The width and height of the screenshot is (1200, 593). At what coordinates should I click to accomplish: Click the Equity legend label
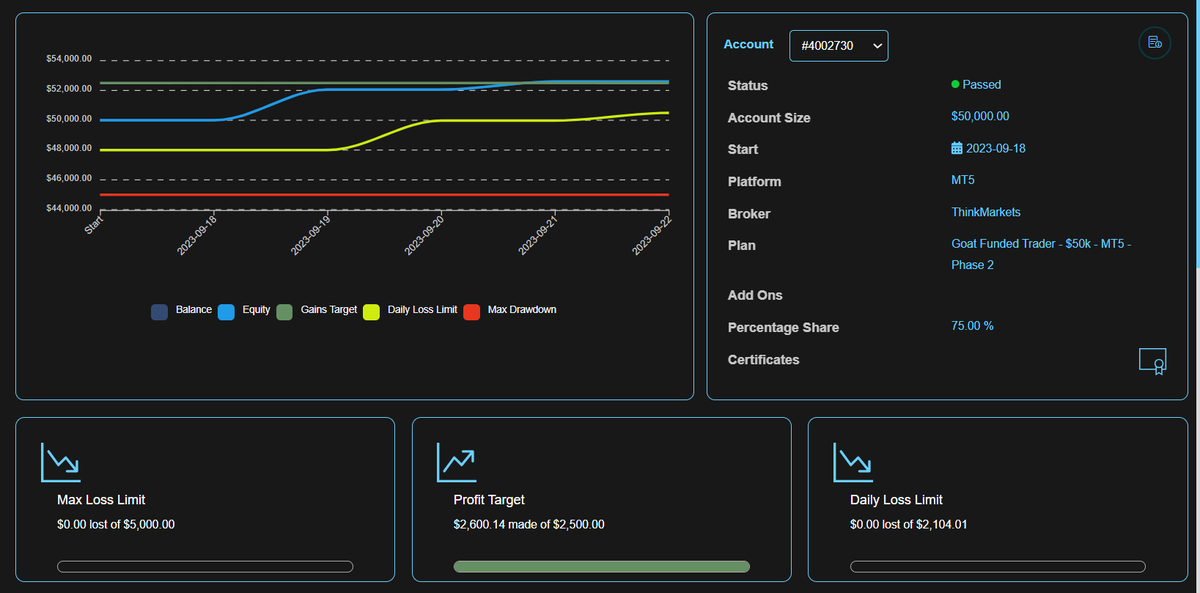coord(256,310)
